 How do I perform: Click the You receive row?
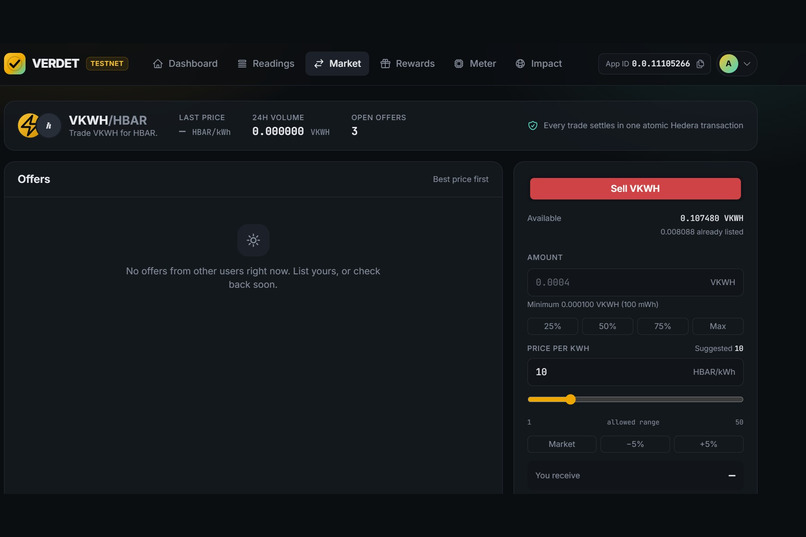point(635,476)
